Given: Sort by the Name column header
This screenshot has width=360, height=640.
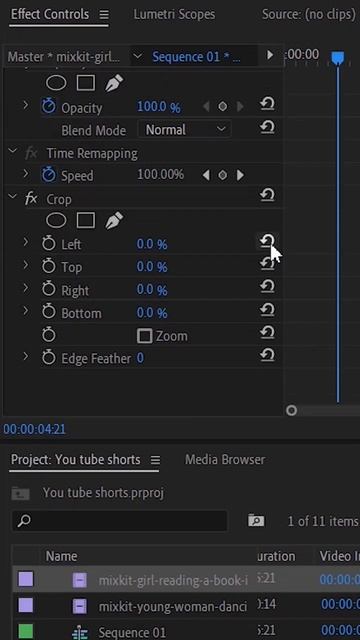Looking at the screenshot, I should (x=61, y=556).
